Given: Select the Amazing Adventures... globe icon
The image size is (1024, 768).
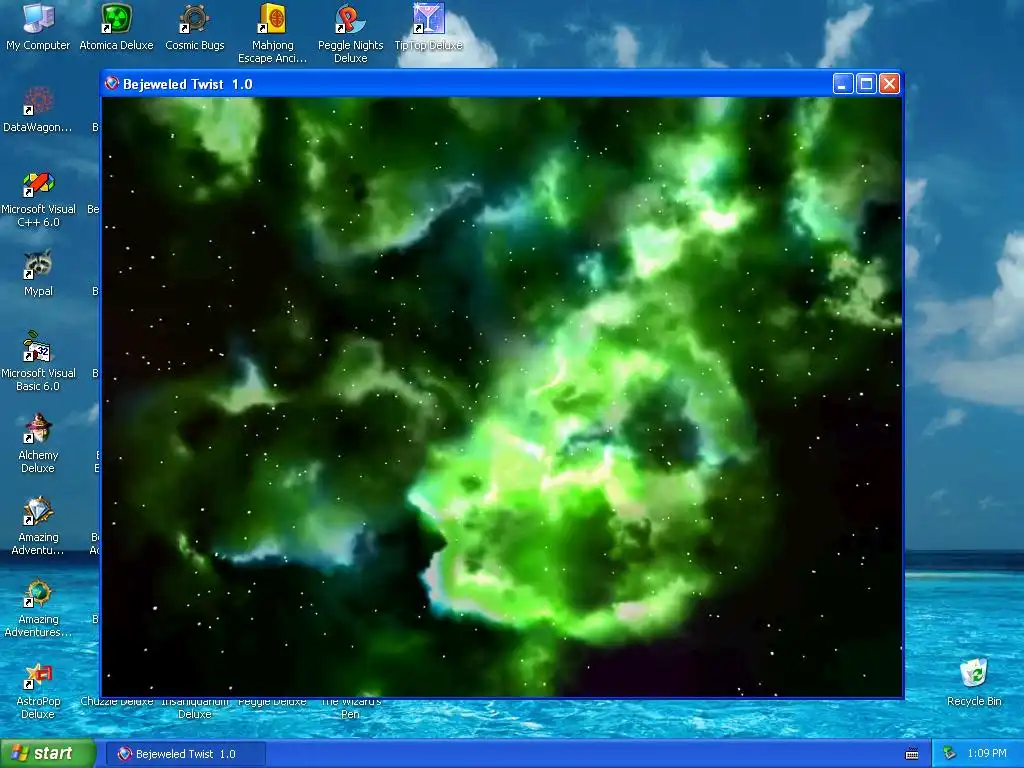Looking at the screenshot, I should [38, 593].
